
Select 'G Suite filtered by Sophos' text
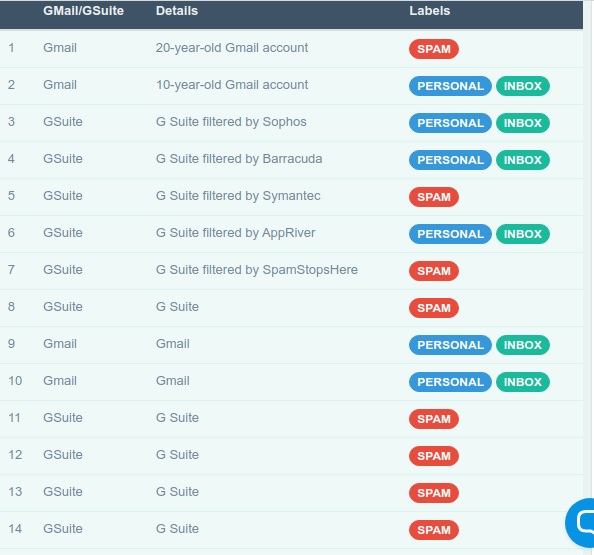231,122
